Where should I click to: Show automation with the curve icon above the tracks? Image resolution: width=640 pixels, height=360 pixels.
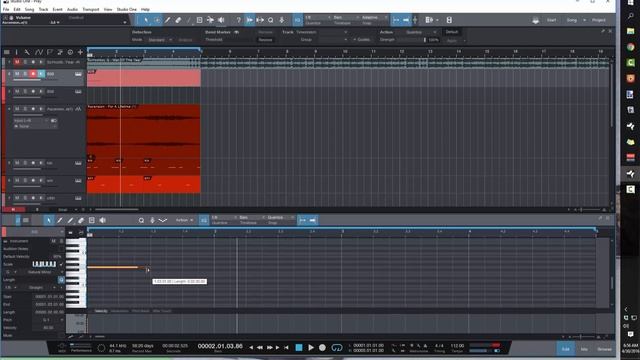[x=38, y=52]
